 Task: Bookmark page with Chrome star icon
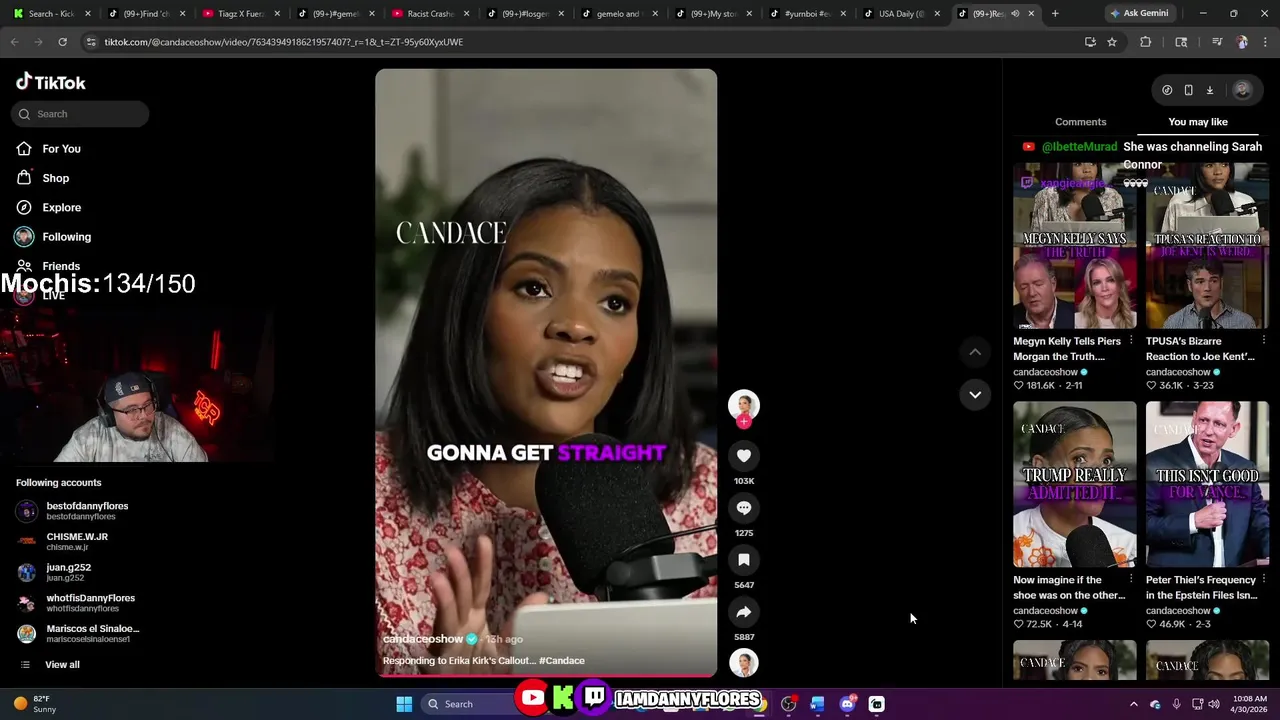pos(1112,42)
